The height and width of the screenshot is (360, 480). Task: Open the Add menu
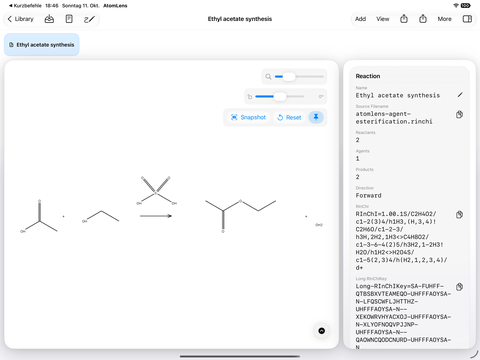tap(360, 19)
